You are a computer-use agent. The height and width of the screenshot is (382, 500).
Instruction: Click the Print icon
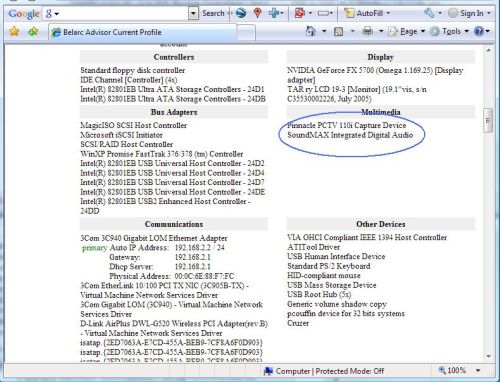tap(367, 31)
